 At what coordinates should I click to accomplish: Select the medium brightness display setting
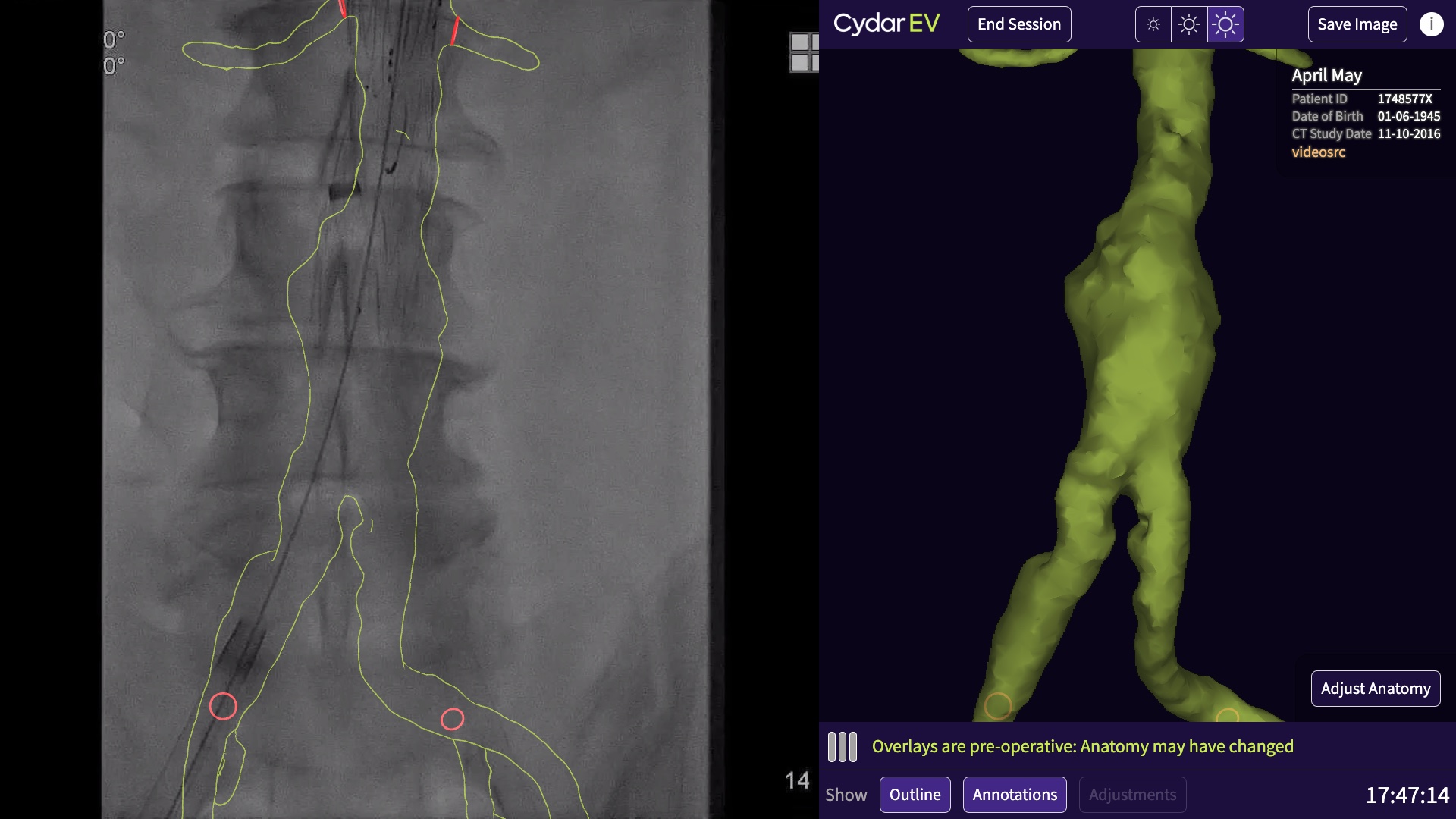1189,23
